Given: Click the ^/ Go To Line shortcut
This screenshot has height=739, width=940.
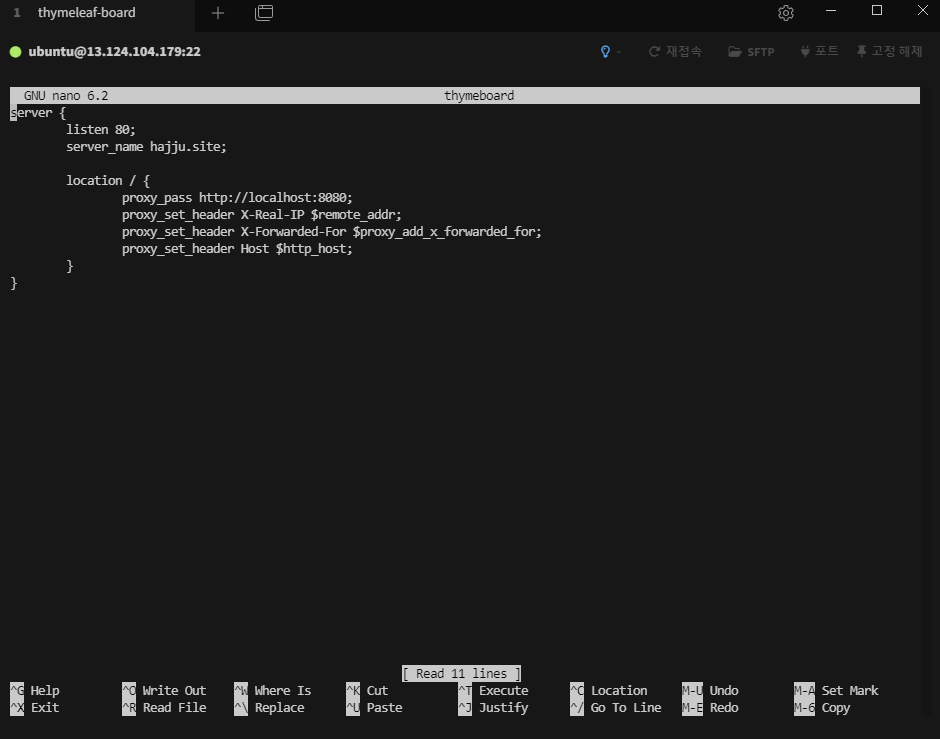Looking at the screenshot, I should (x=616, y=708).
